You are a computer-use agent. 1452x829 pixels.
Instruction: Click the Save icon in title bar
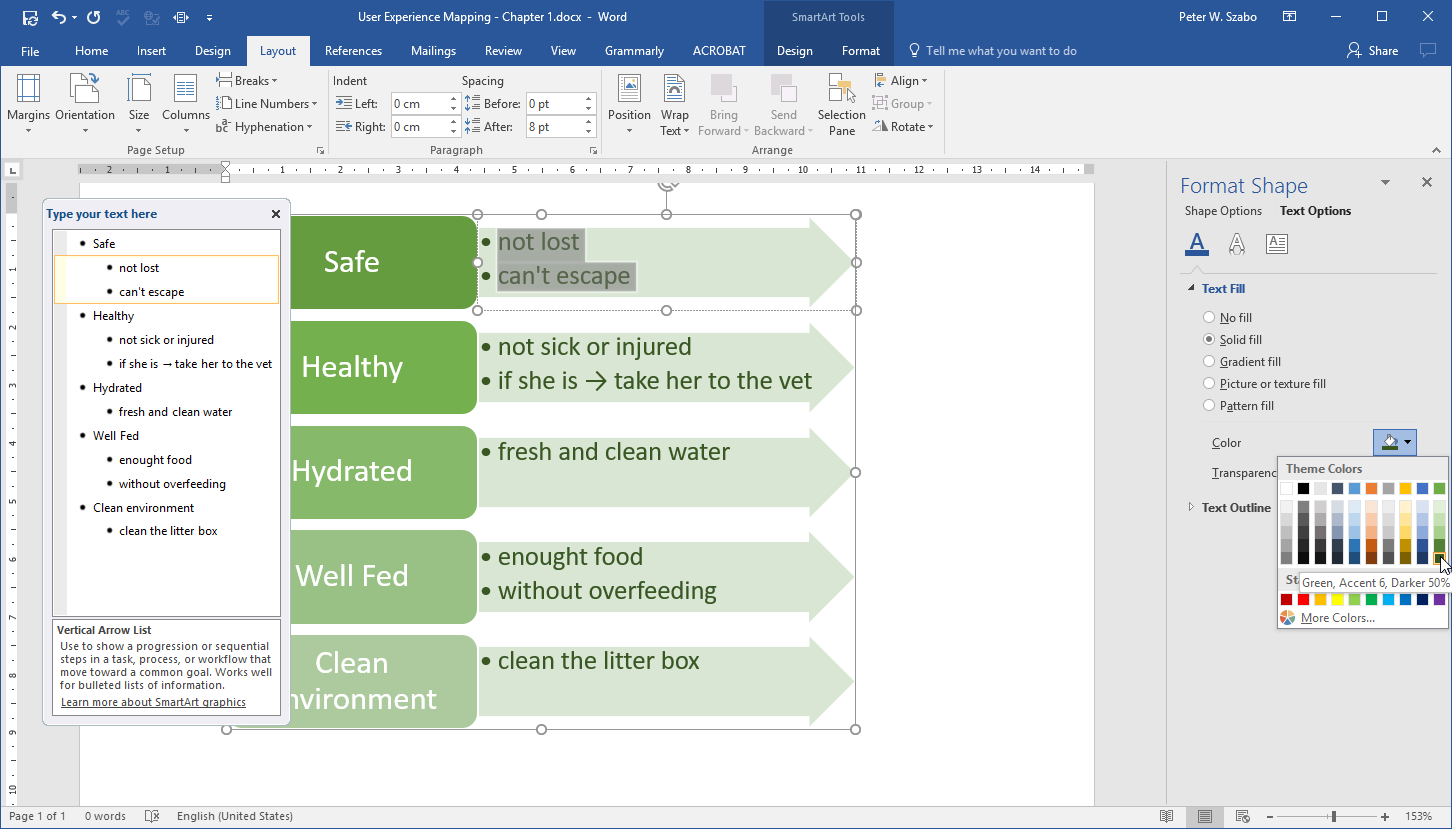(x=30, y=17)
